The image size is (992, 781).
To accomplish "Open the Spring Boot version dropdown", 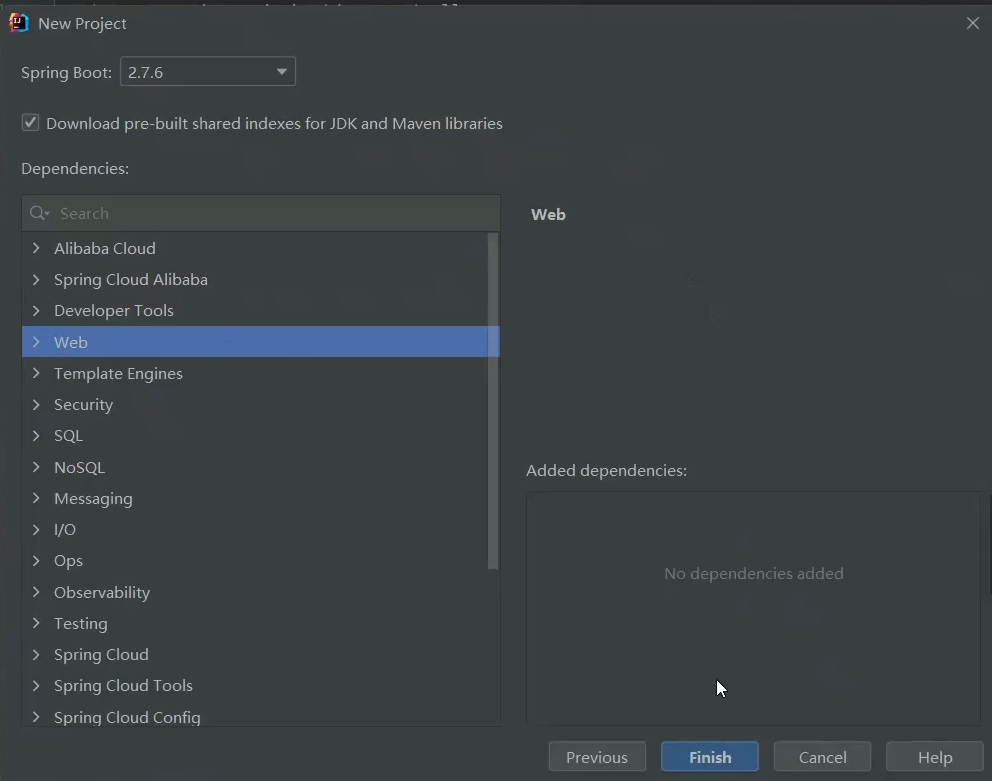I will (x=208, y=72).
